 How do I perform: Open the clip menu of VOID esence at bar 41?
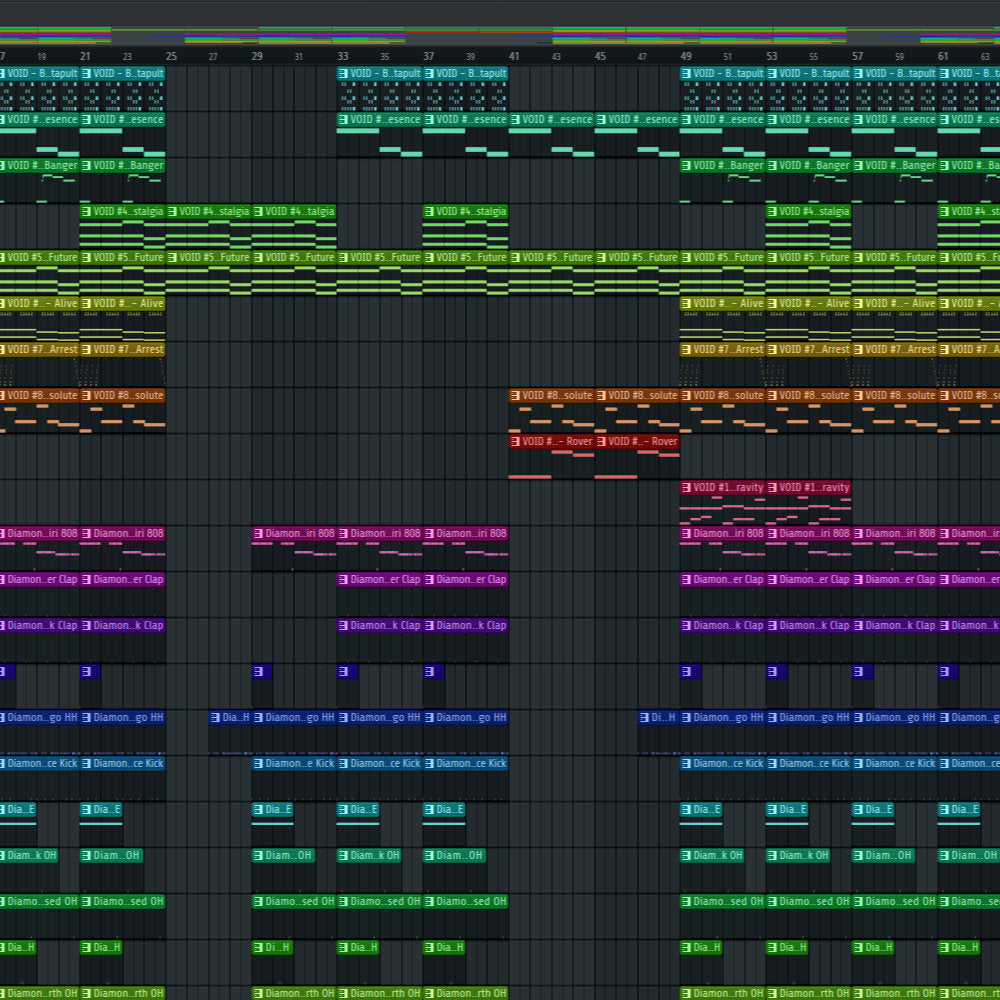[x=516, y=120]
